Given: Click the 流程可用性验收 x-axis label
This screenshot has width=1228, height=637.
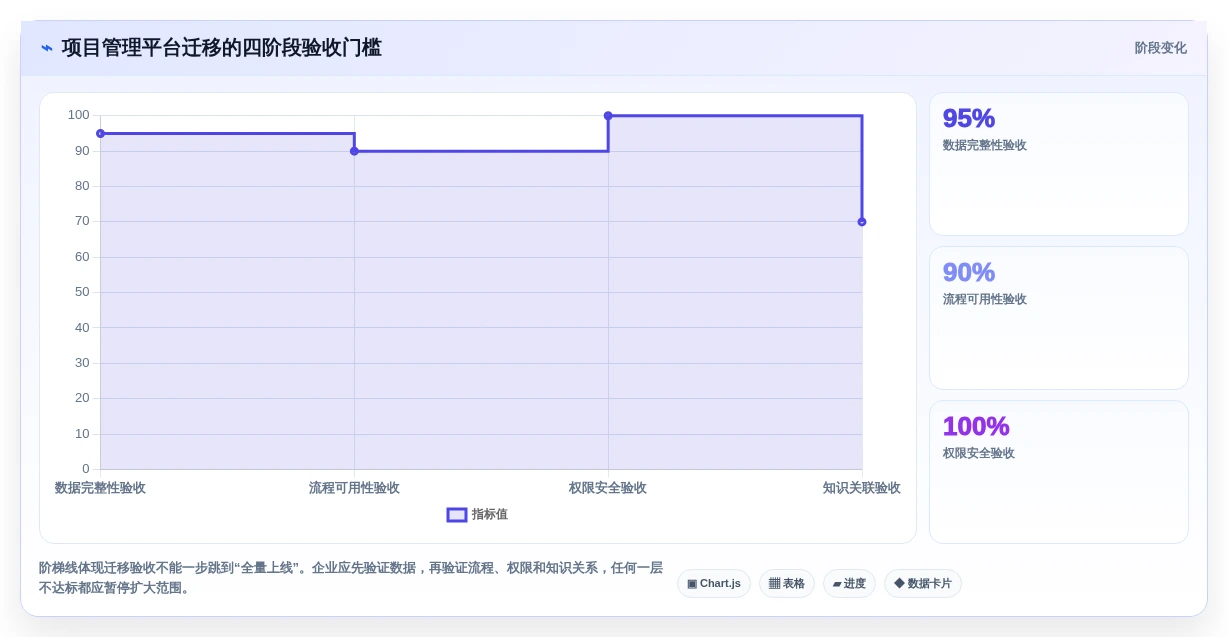Looking at the screenshot, I should pyautogui.click(x=354, y=488).
